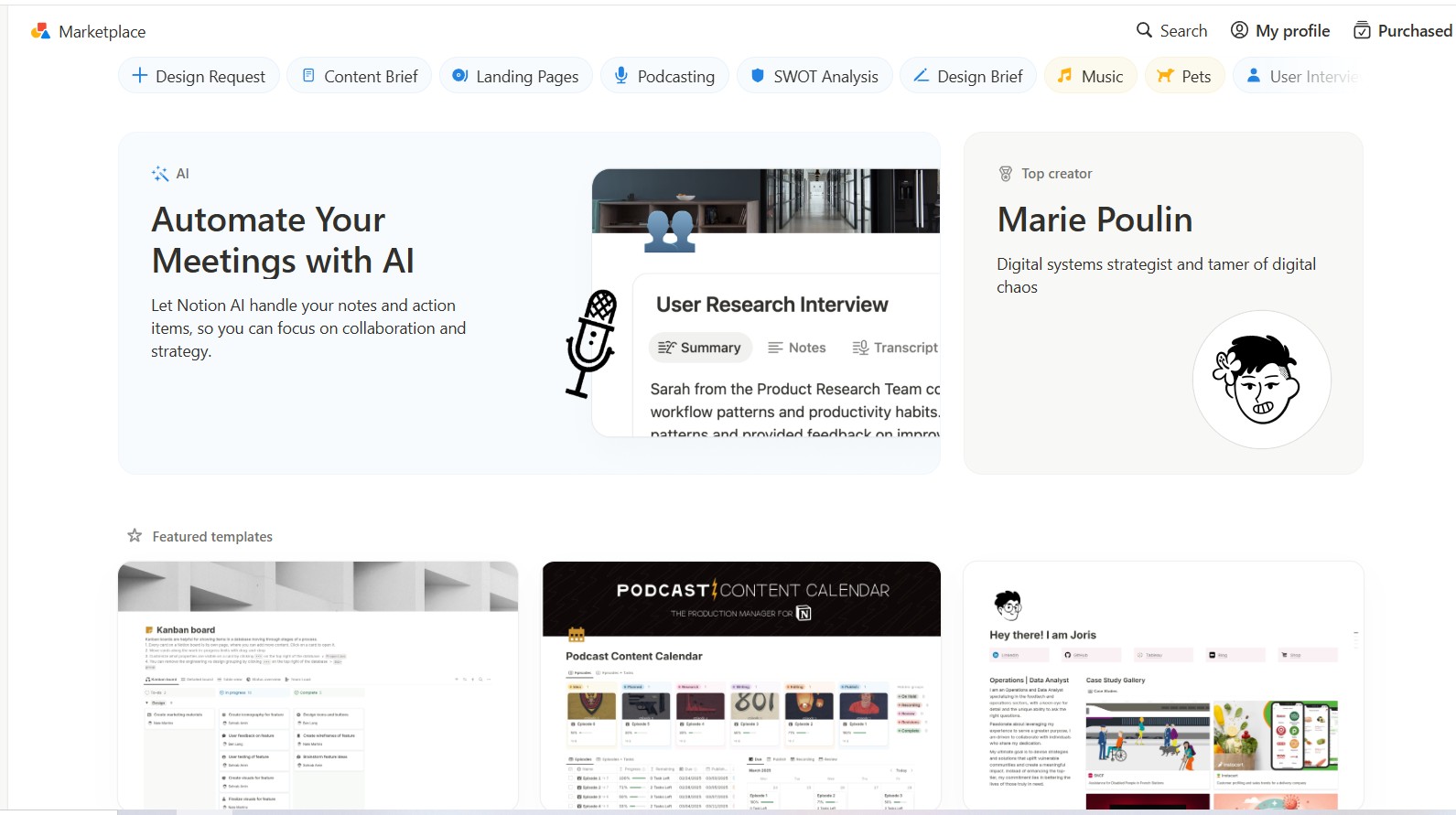Click the Pets animal icon
The image size is (1456, 815).
pos(1165,76)
